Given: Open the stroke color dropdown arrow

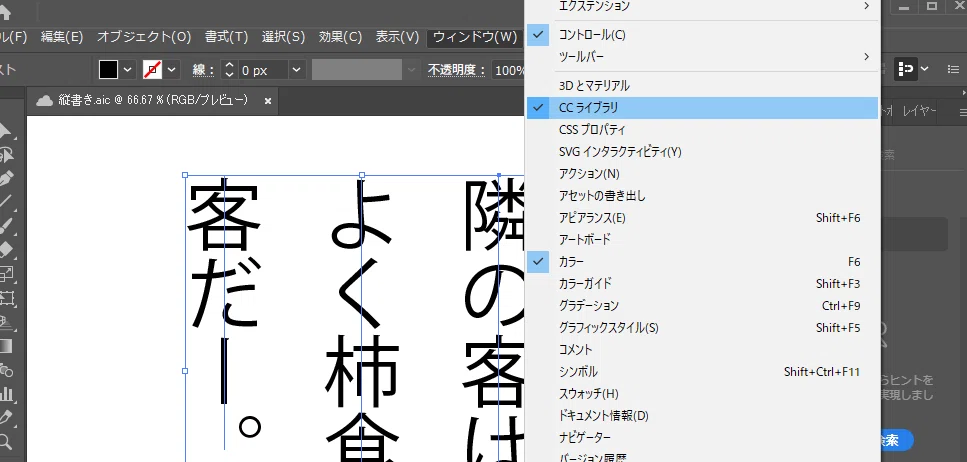Looking at the screenshot, I should [171, 70].
